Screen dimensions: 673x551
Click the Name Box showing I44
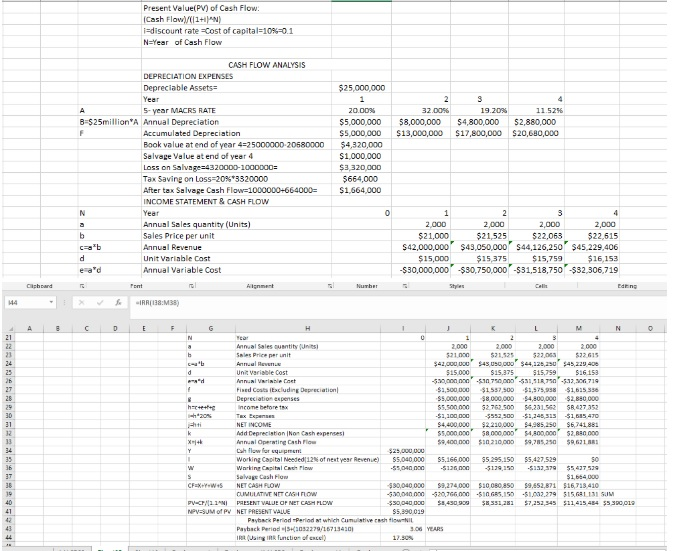coord(27,303)
